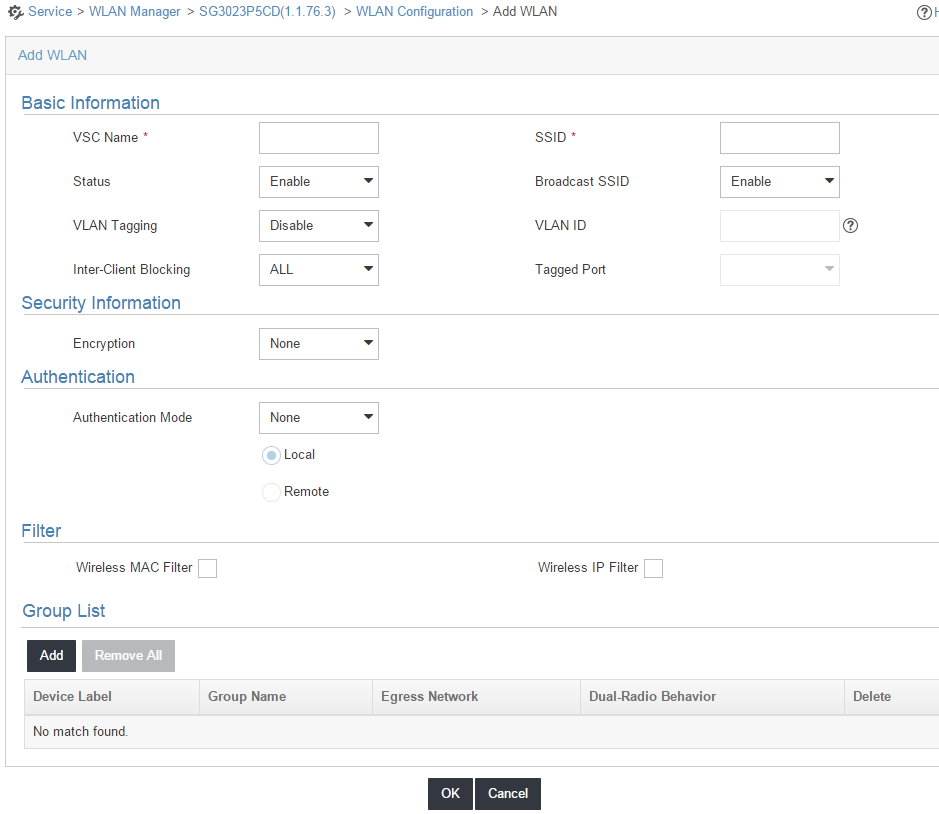Click the Security Information section heading

click(x=101, y=303)
